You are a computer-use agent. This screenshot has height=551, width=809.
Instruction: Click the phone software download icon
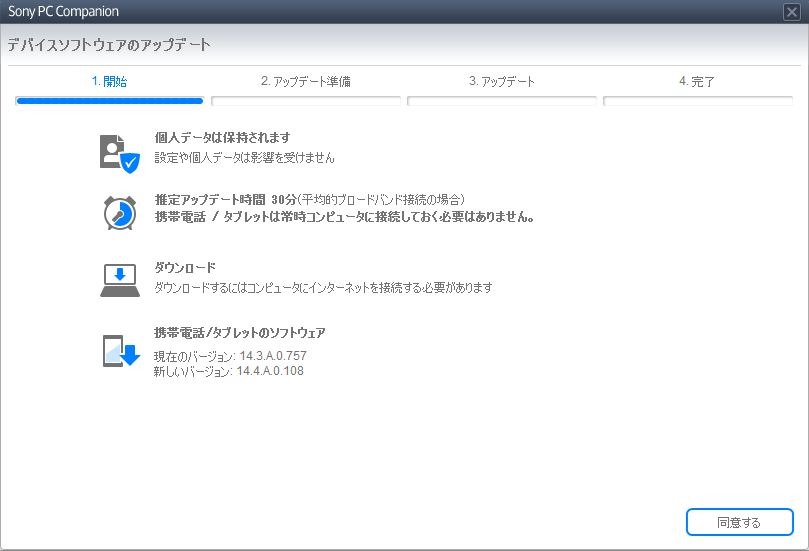pos(121,351)
